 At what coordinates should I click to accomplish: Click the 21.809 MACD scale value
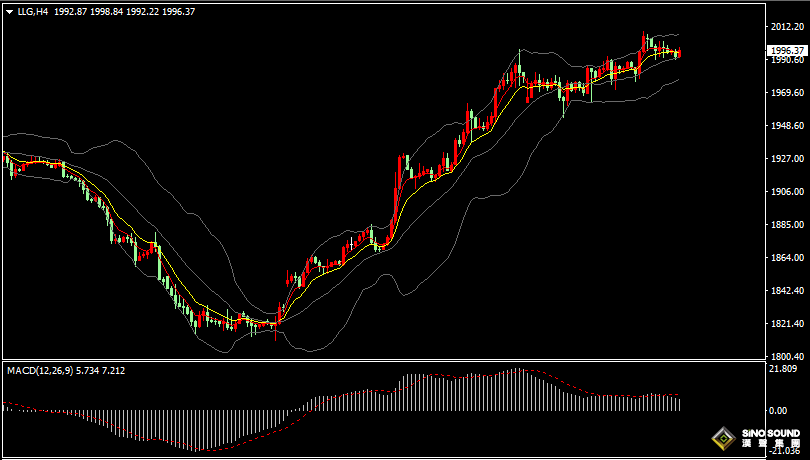point(783,369)
